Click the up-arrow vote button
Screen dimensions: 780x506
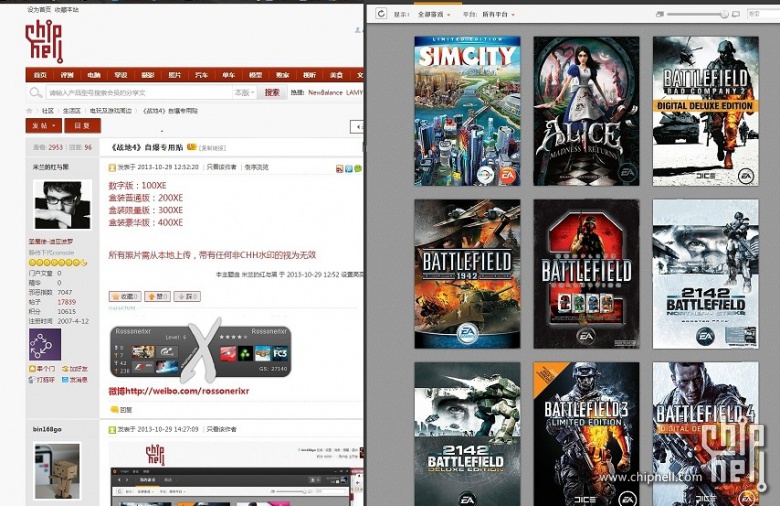coord(157,297)
